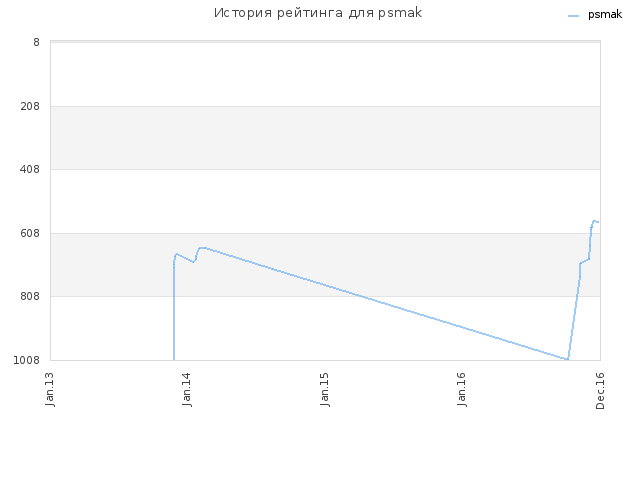Screen dimensions: 640x480
Task: Click the early 2014 peak of the line
Action: click(202, 248)
